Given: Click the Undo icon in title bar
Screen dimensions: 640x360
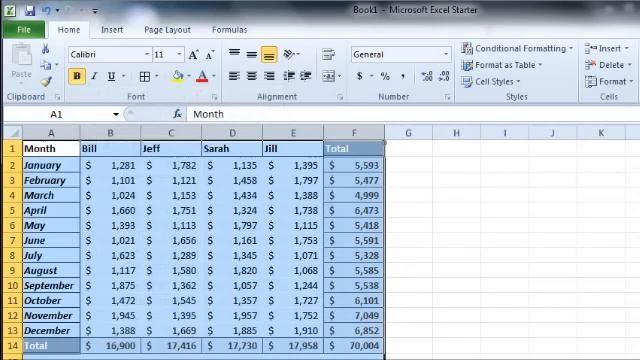Looking at the screenshot, I should point(47,10).
